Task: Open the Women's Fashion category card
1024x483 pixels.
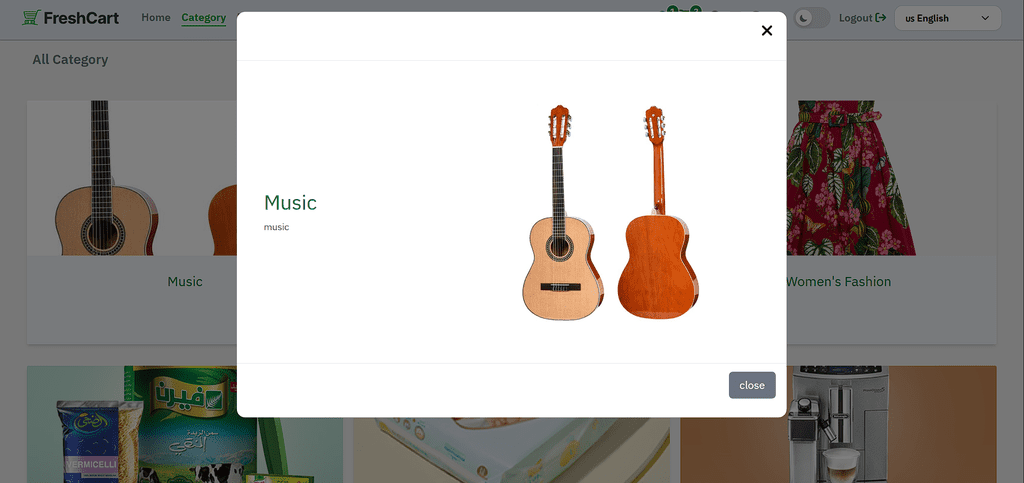Action: click(838, 282)
